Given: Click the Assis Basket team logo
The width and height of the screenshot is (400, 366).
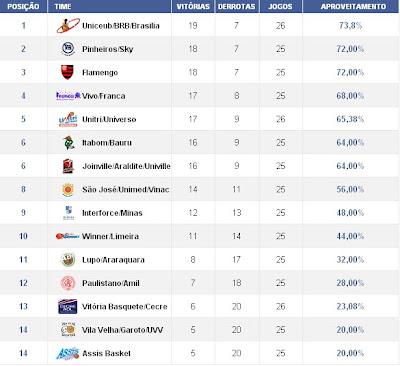Looking at the screenshot, I should 68,353.
